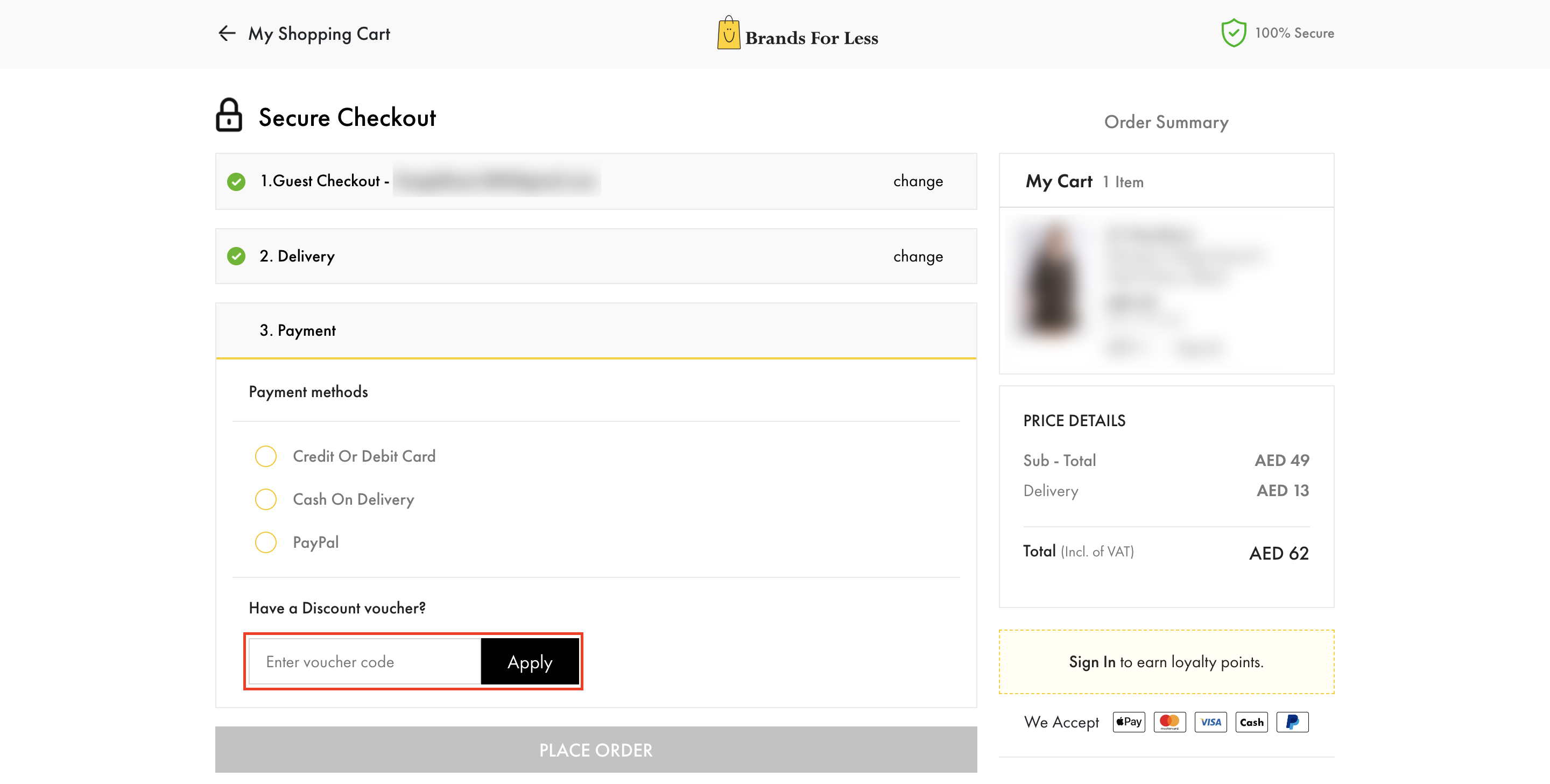Click the PRICE DETAILS heading
The width and height of the screenshot is (1550, 784).
pyautogui.click(x=1074, y=421)
